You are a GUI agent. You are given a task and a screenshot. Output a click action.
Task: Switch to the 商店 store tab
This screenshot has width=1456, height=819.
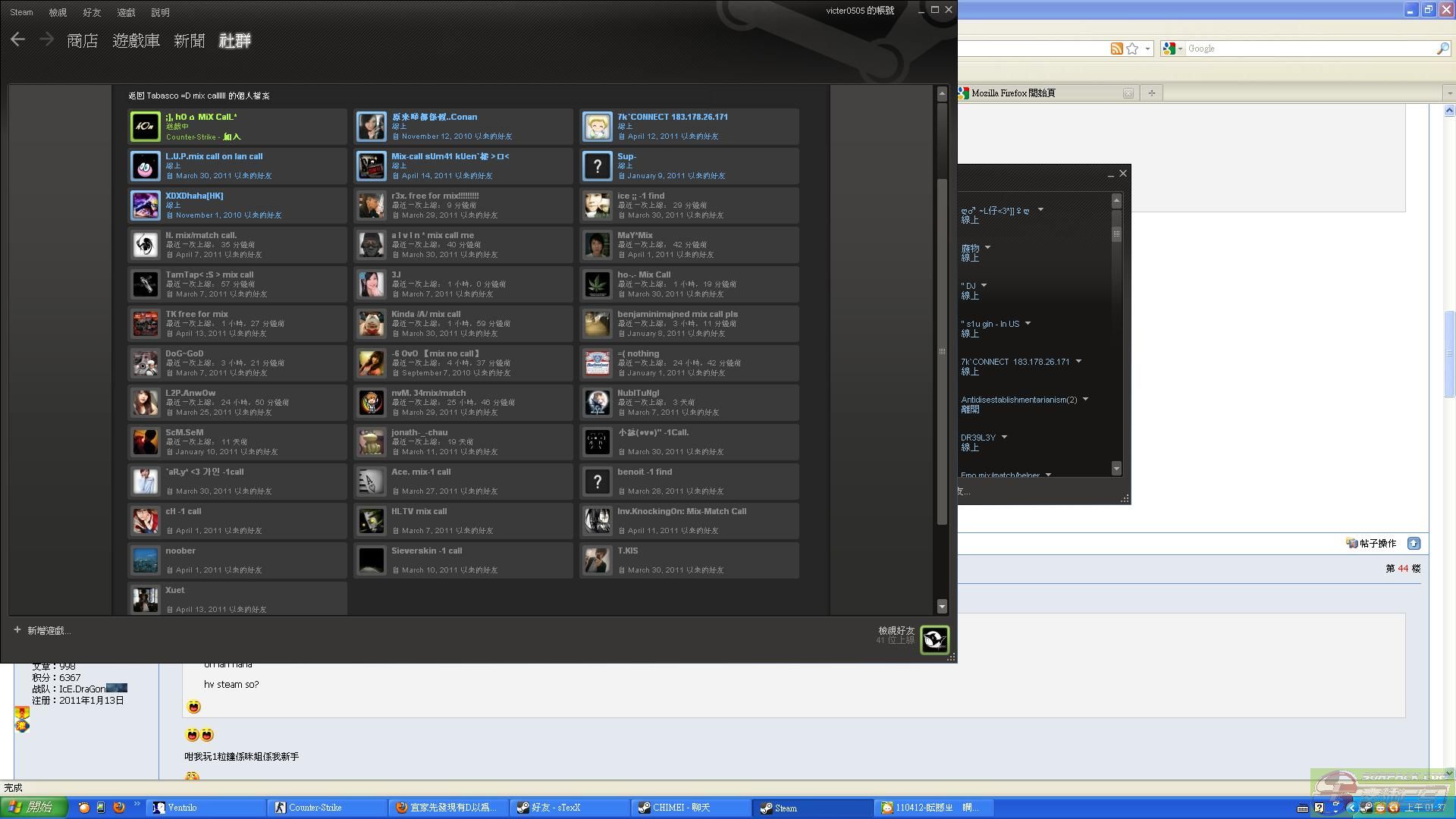click(x=82, y=41)
